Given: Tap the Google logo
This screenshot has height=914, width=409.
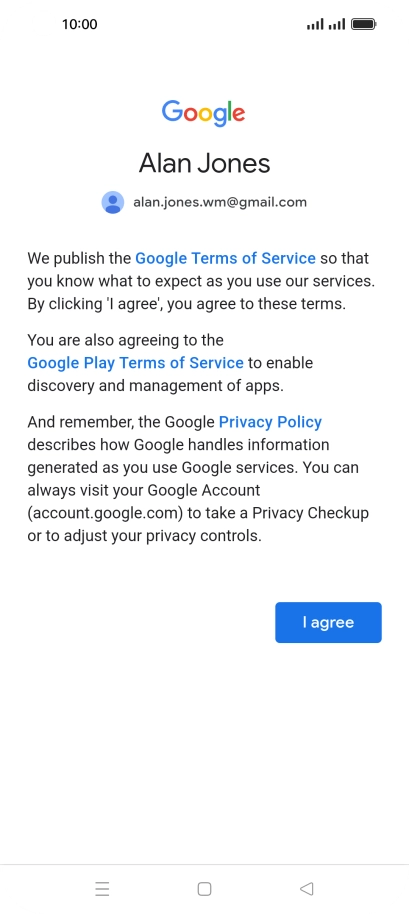Looking at the screenshot, I should pyautogui.click(x=203, y=113).
